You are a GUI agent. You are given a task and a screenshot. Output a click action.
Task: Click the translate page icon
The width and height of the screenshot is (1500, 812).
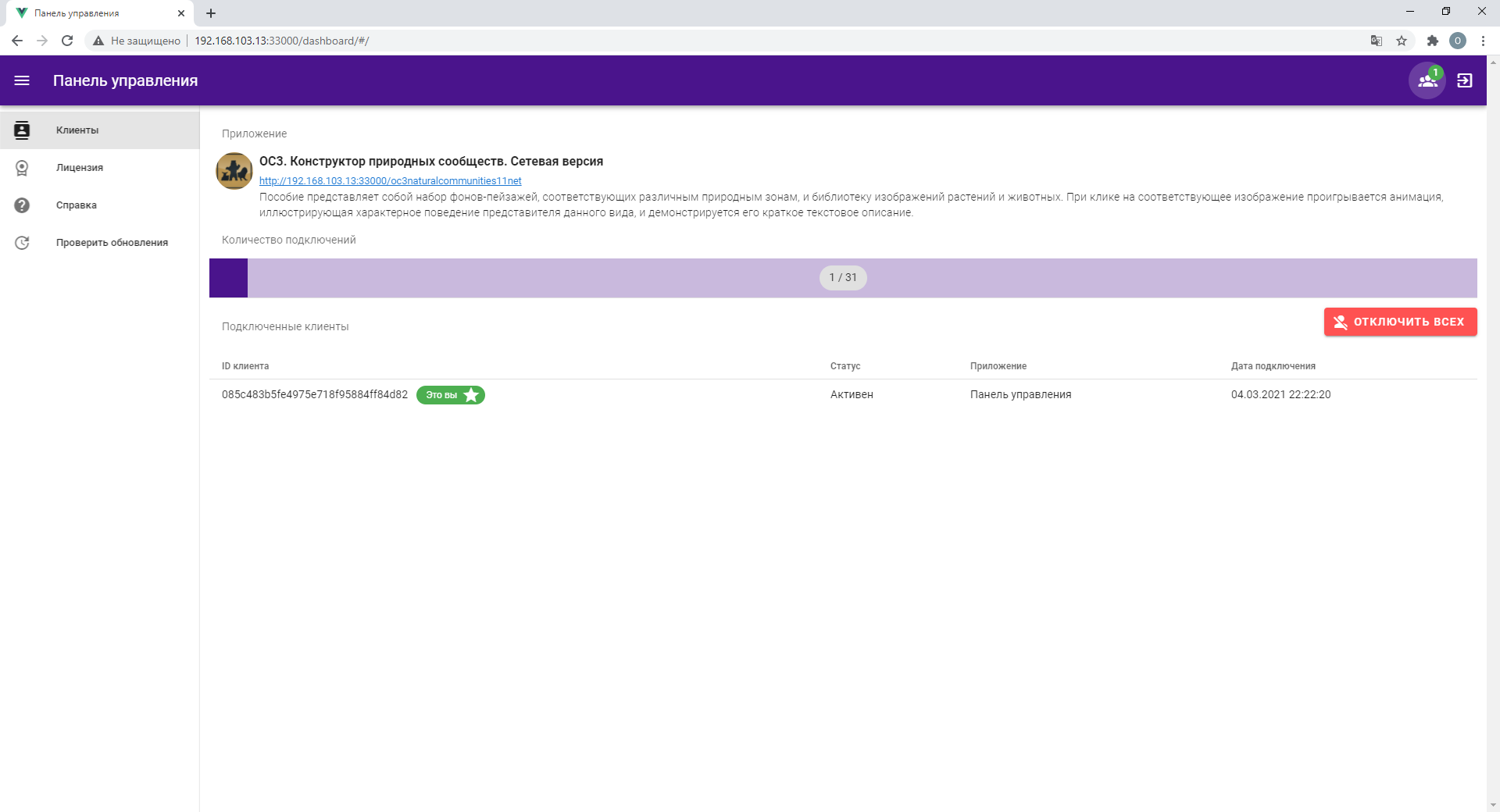click(x=1377, y=41)
